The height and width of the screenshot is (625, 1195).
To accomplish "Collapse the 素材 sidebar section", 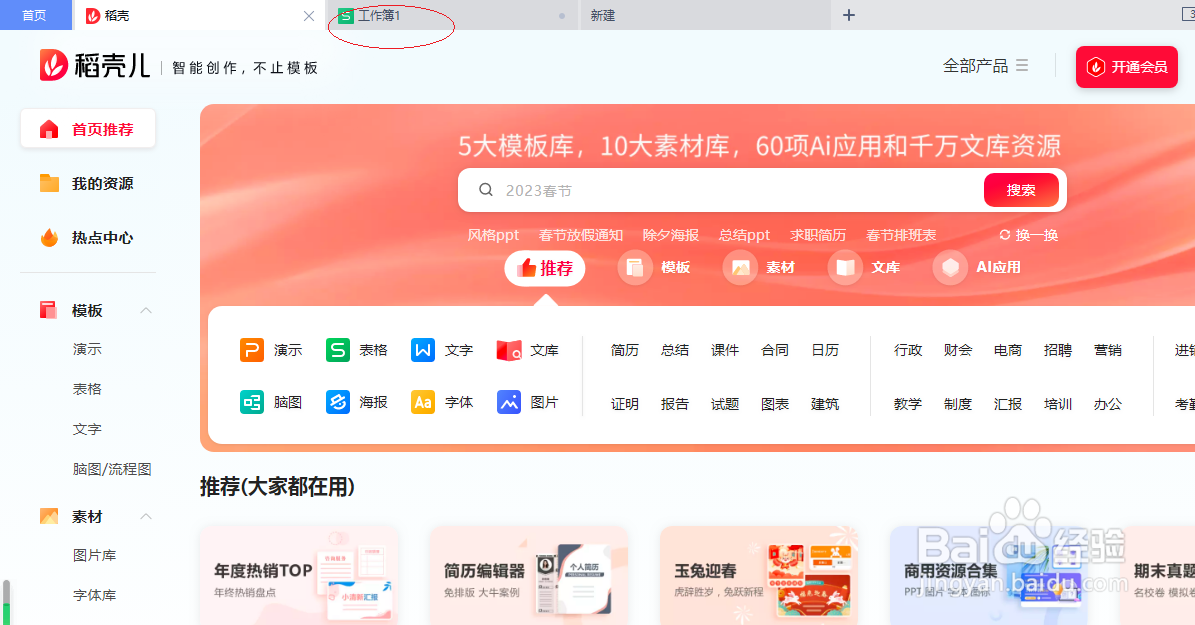I will tap(146, 516).
